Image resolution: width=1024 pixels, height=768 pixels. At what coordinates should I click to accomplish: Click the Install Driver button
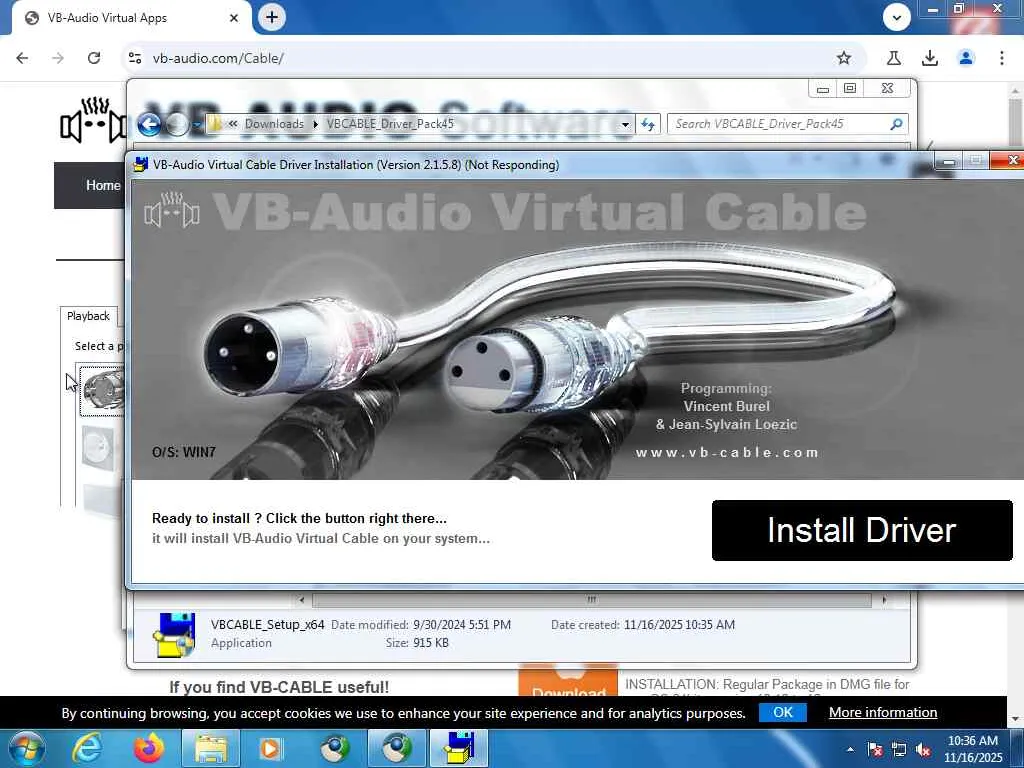pos(862,530)
